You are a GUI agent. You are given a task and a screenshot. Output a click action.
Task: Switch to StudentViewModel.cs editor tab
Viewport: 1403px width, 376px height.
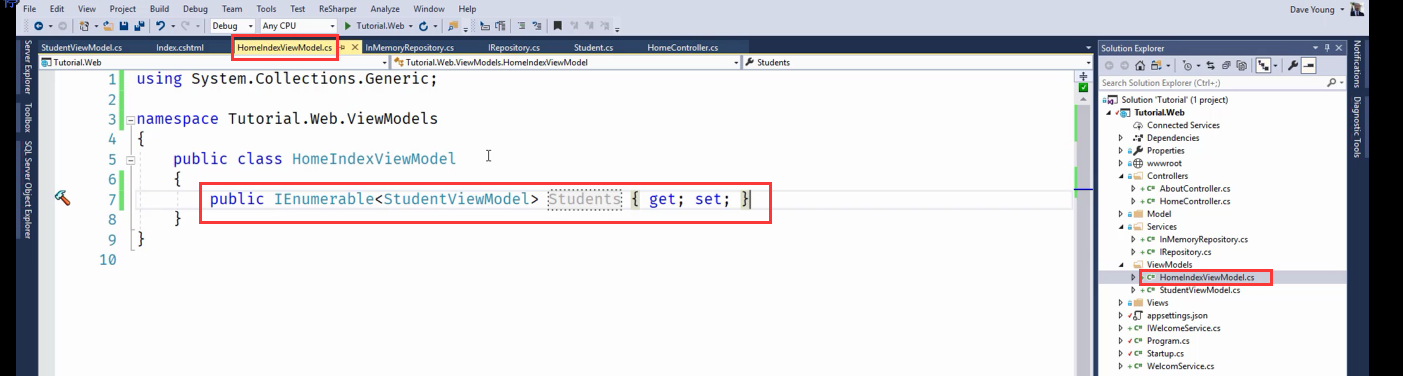point(82,47)
